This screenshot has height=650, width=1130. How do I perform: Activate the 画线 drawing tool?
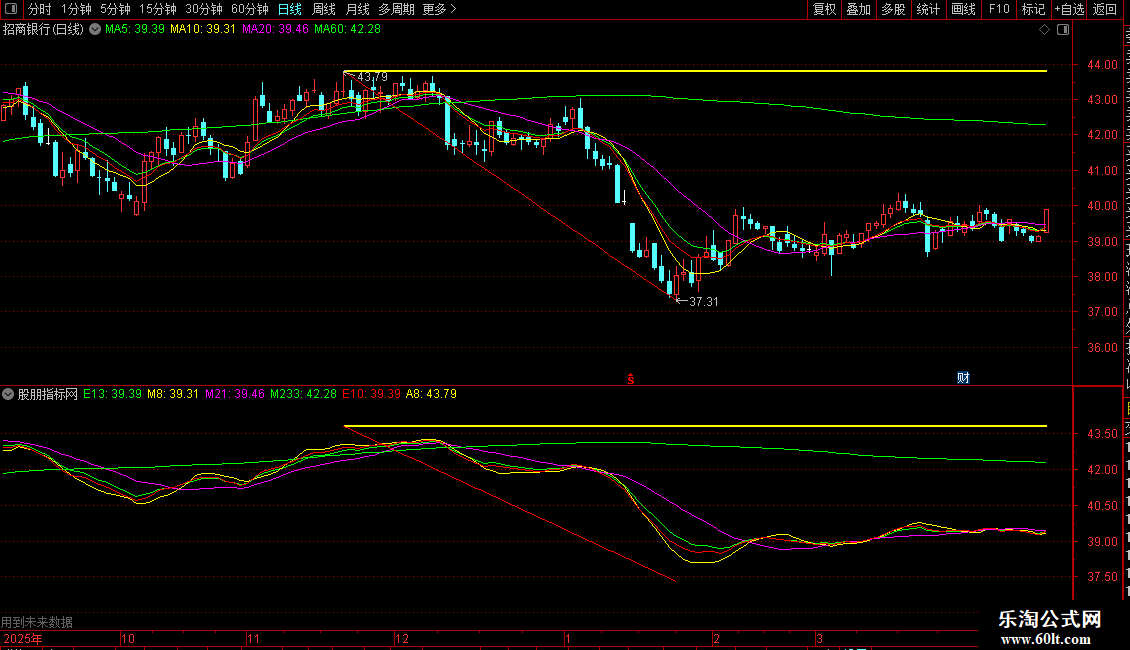tap(964, 9)
